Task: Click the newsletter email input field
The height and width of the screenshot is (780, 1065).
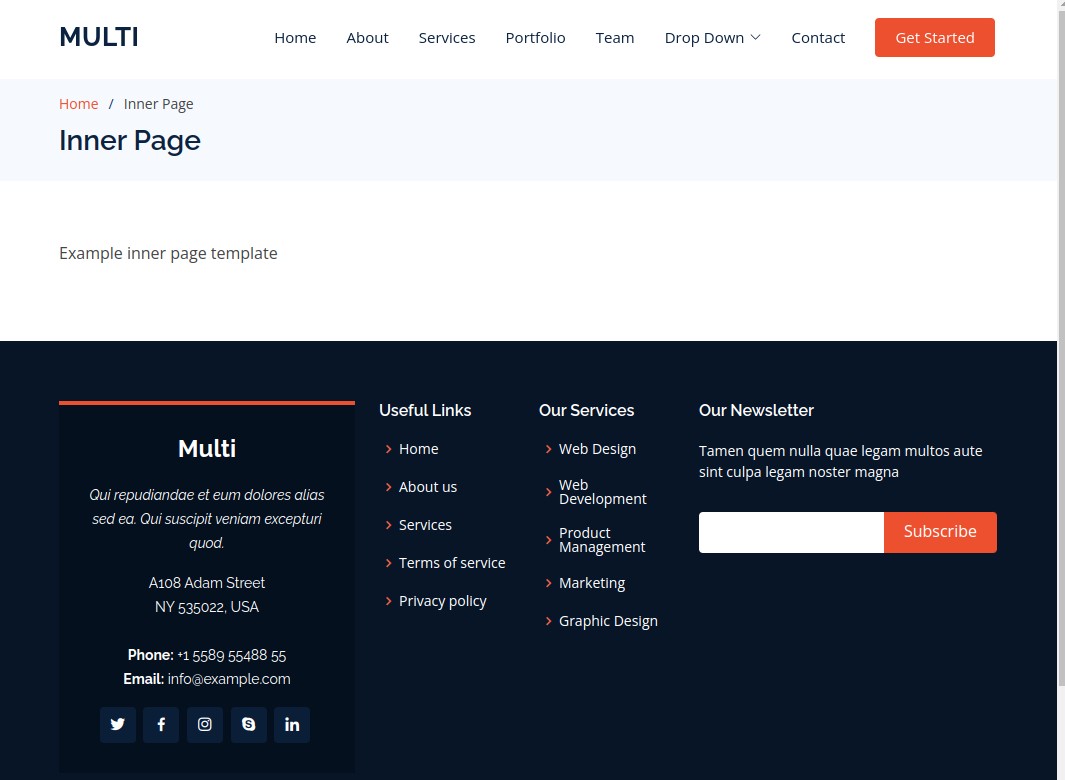Action: point(791,532)
